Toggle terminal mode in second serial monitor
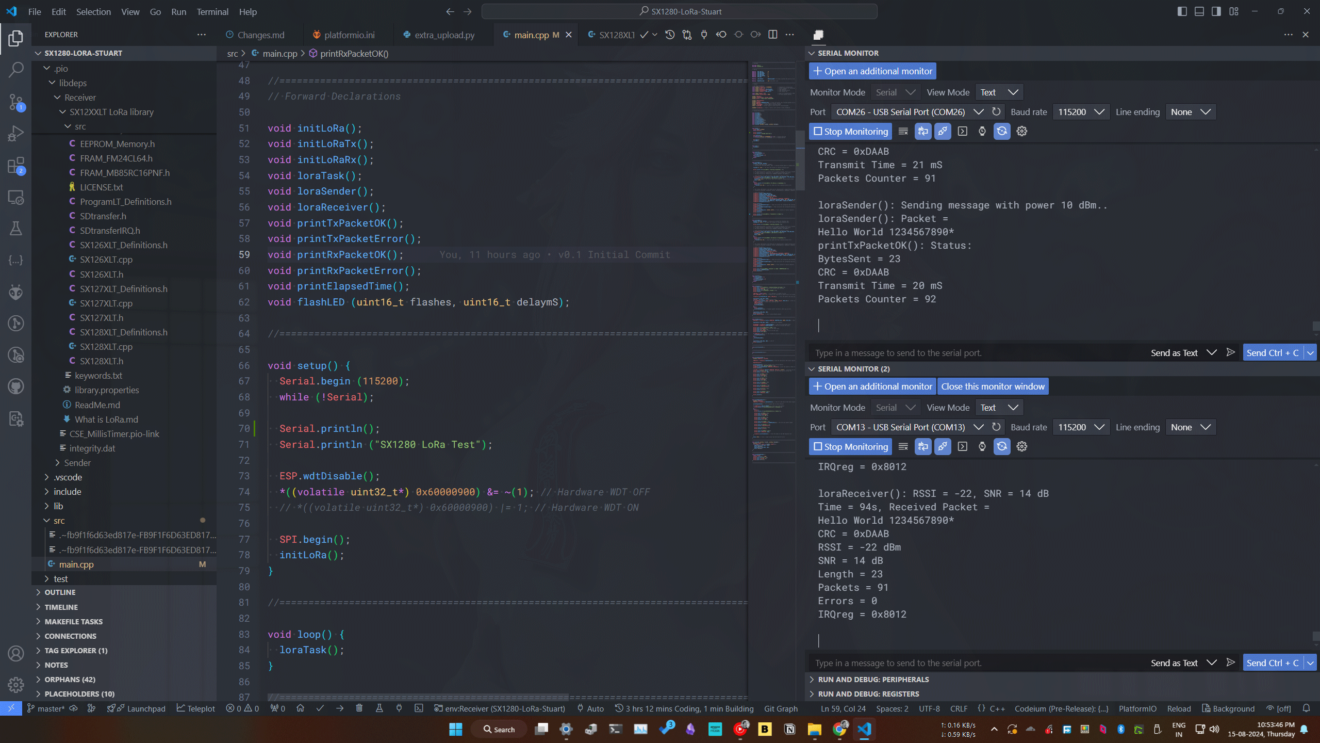 [962, 447]
